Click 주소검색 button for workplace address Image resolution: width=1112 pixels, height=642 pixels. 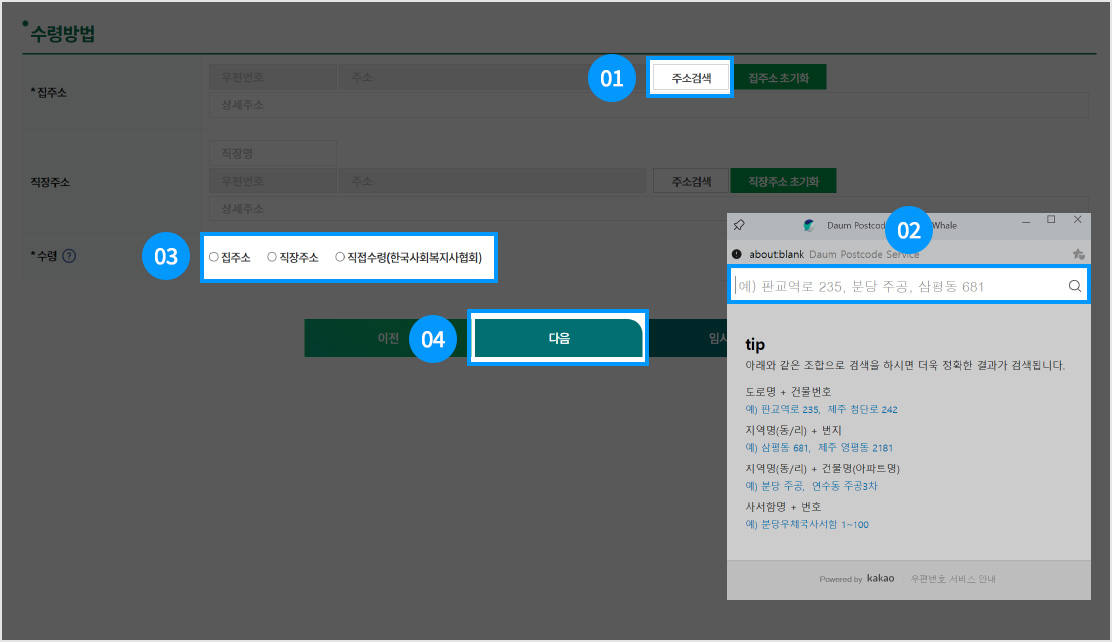[x=691, y=181]
